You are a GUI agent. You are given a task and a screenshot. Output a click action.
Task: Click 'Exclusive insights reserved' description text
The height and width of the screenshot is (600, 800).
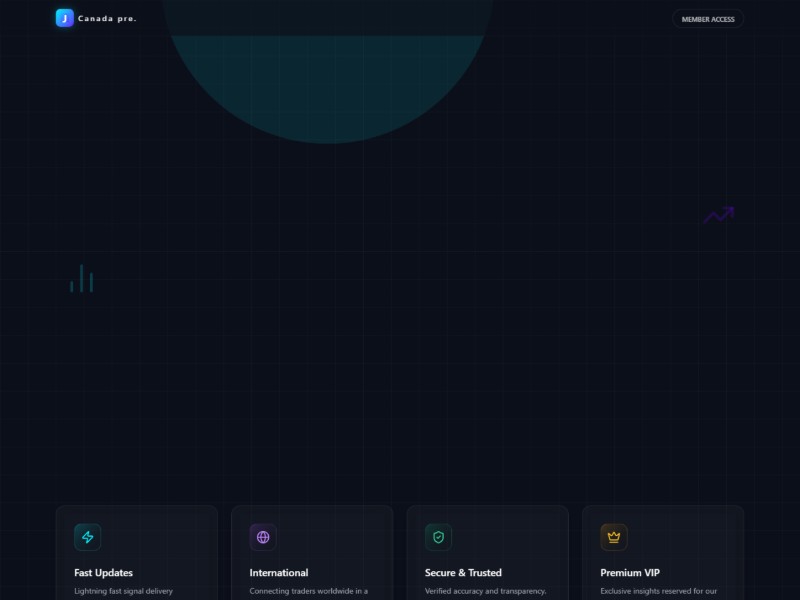pyautogui.click(x=658, y=591)
